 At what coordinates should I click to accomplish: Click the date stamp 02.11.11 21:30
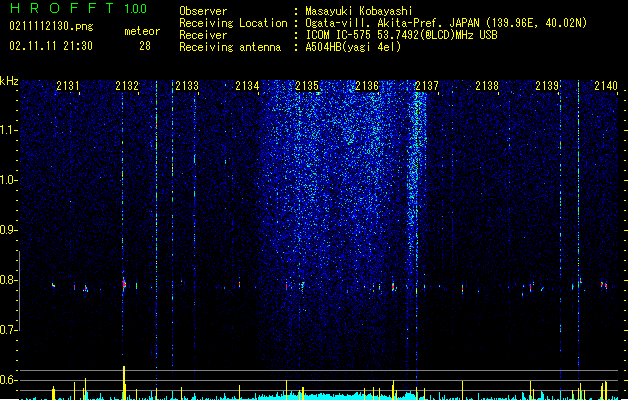tap(51, 46)
